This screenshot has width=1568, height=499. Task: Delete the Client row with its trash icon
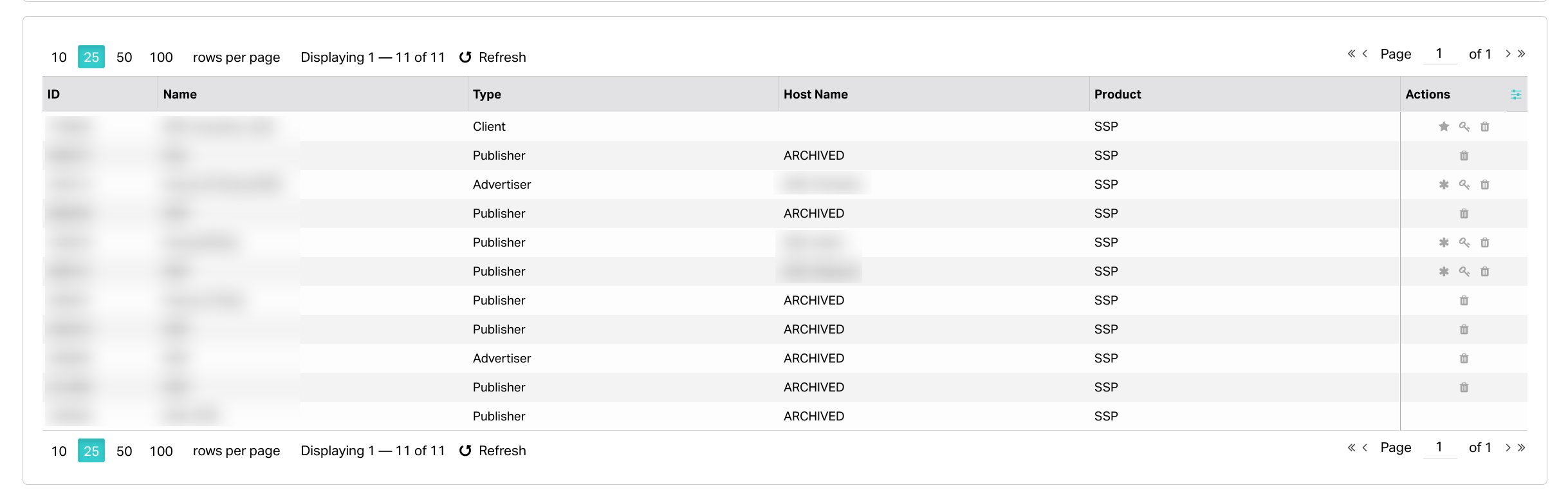(1485, 127)
